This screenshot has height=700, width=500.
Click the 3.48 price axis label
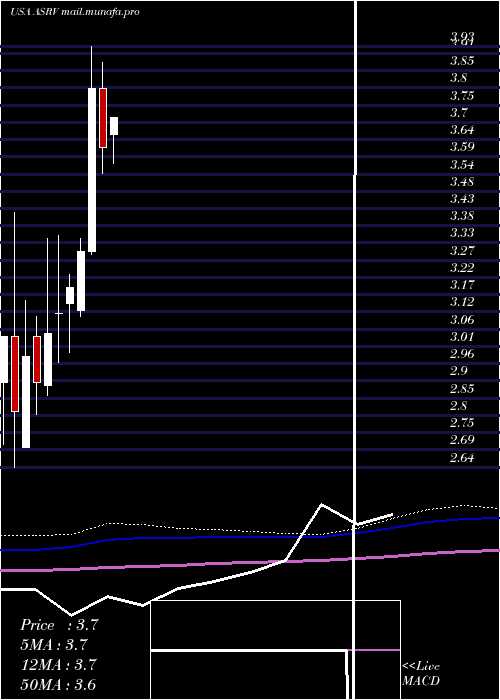[x=462, y=182]
